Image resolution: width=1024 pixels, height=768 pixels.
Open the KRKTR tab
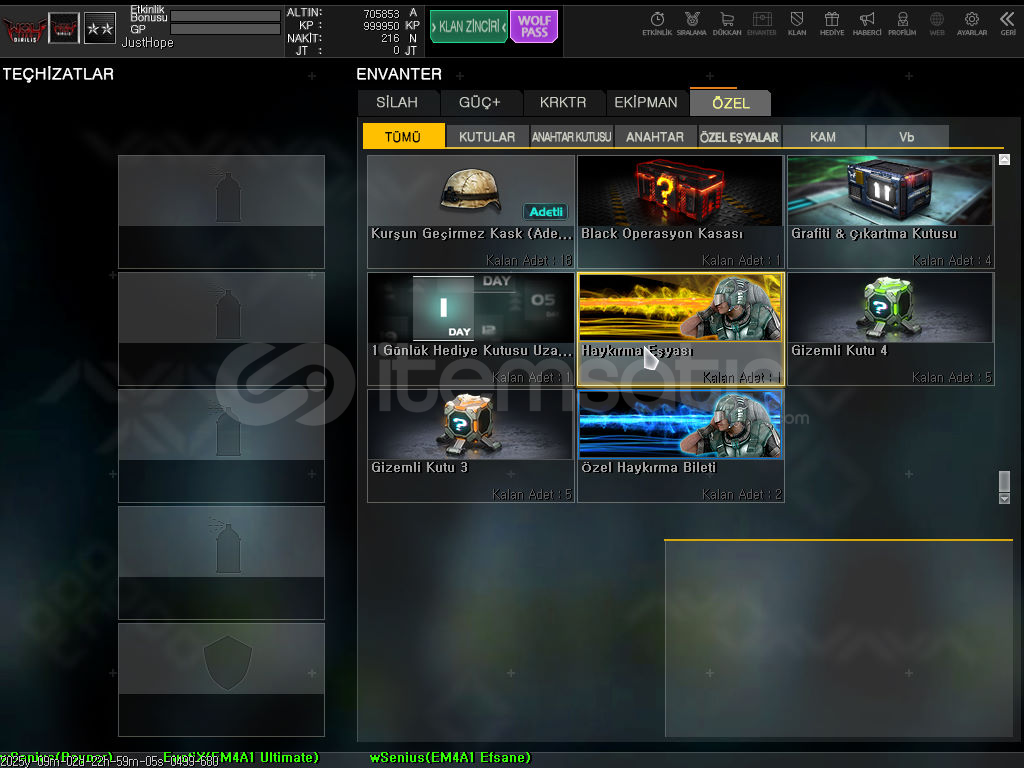coord(563,103)
